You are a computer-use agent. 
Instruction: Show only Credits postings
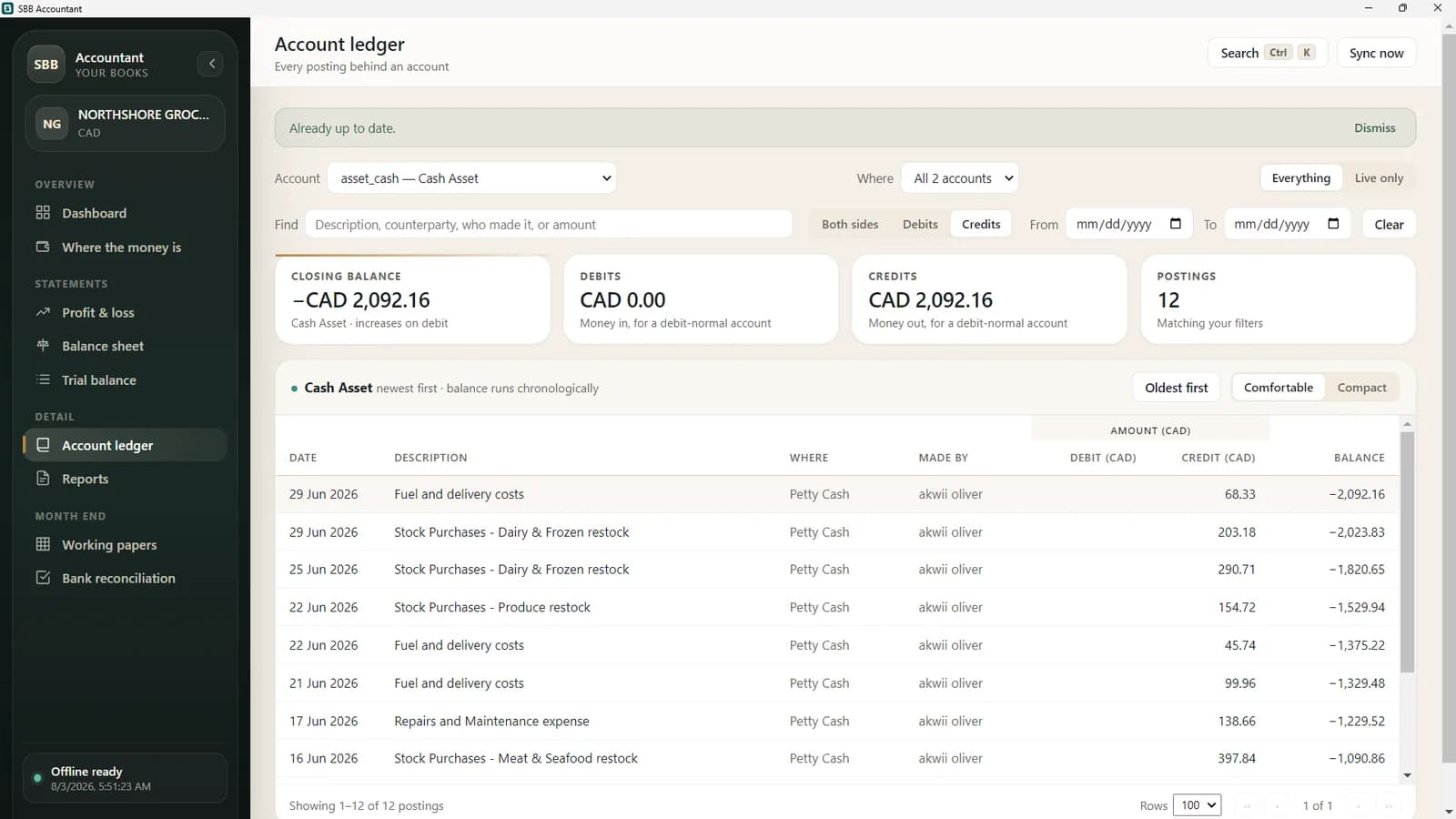pyautogui.click(x=981, y=224)
